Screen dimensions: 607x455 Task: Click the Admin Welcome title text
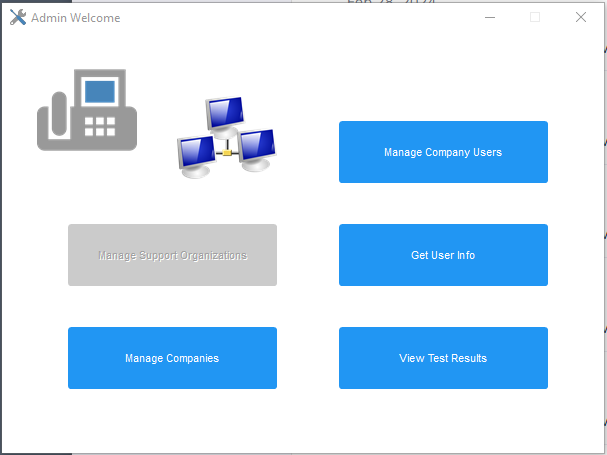(75, 18)
